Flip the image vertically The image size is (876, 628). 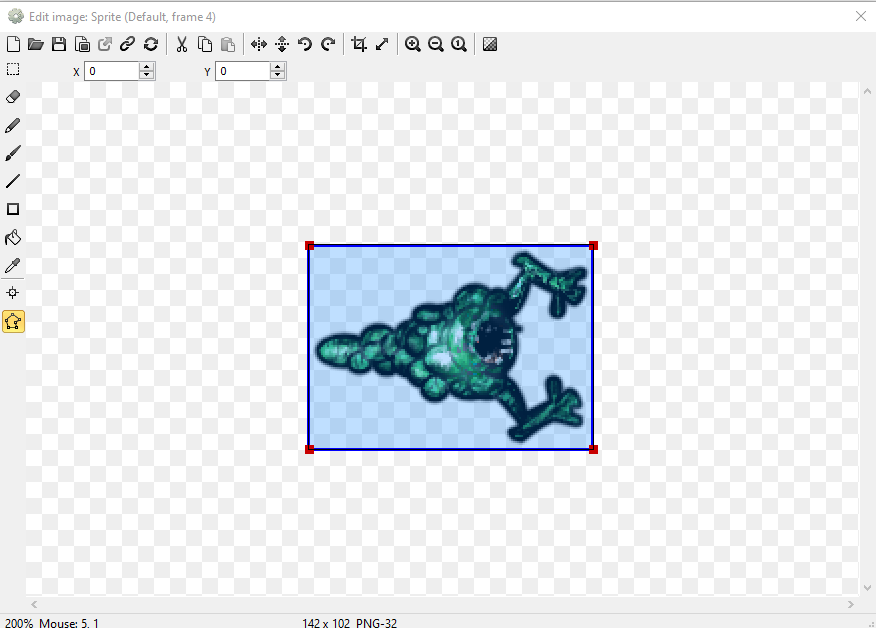[282, 44]
